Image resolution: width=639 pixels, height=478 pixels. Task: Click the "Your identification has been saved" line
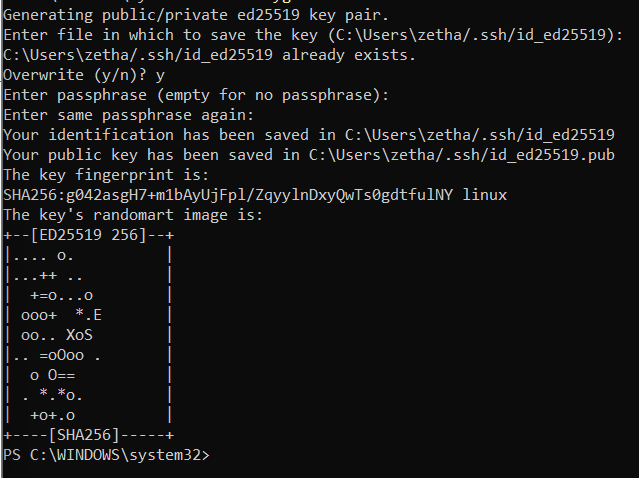[308, 134]
